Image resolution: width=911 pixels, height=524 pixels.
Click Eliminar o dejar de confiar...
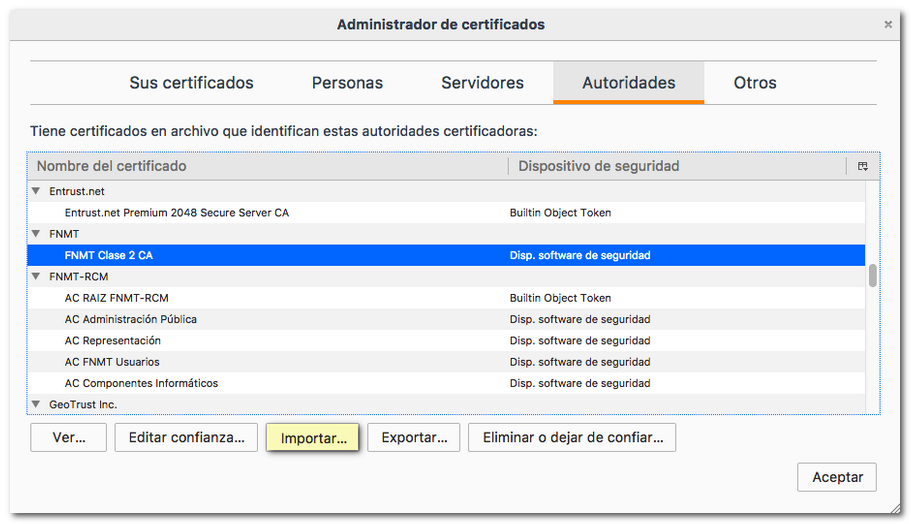click(572, 438)
